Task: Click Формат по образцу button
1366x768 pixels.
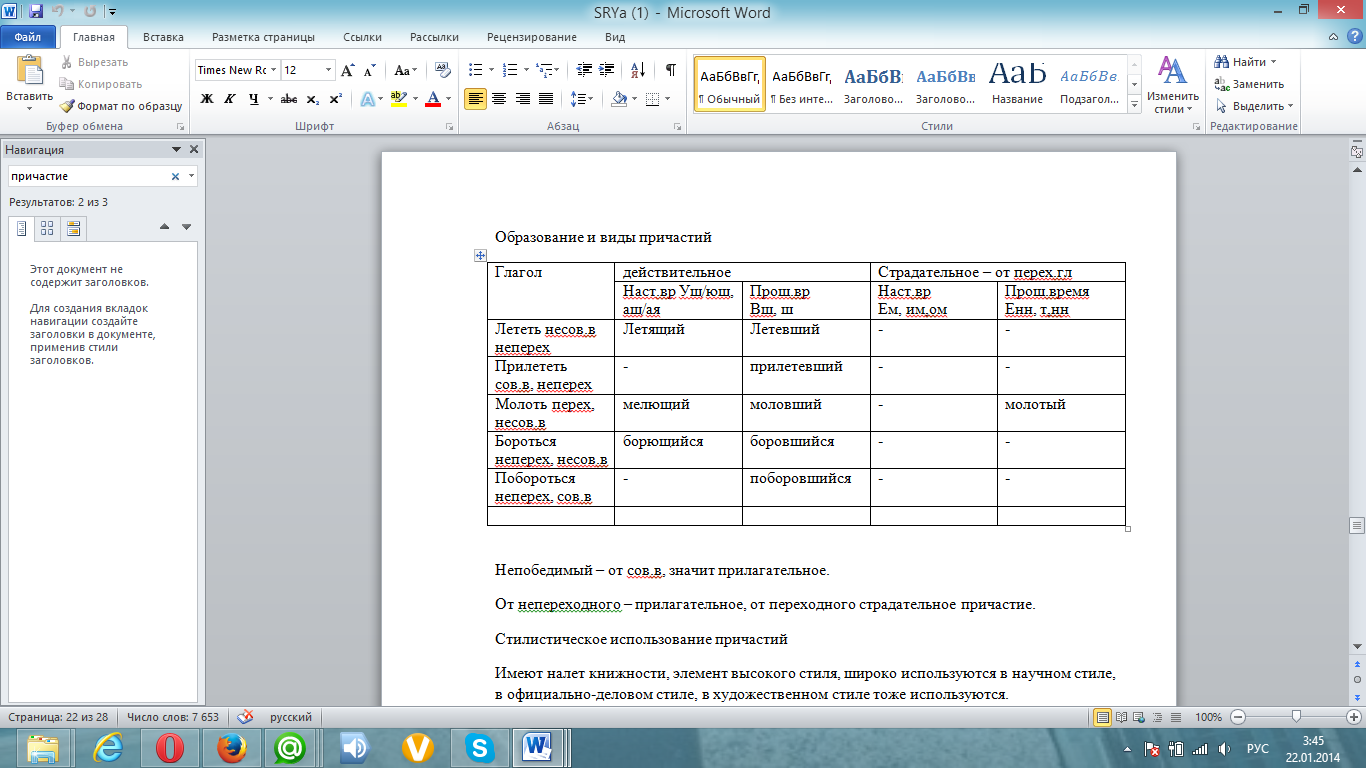Action: [121, 106]
